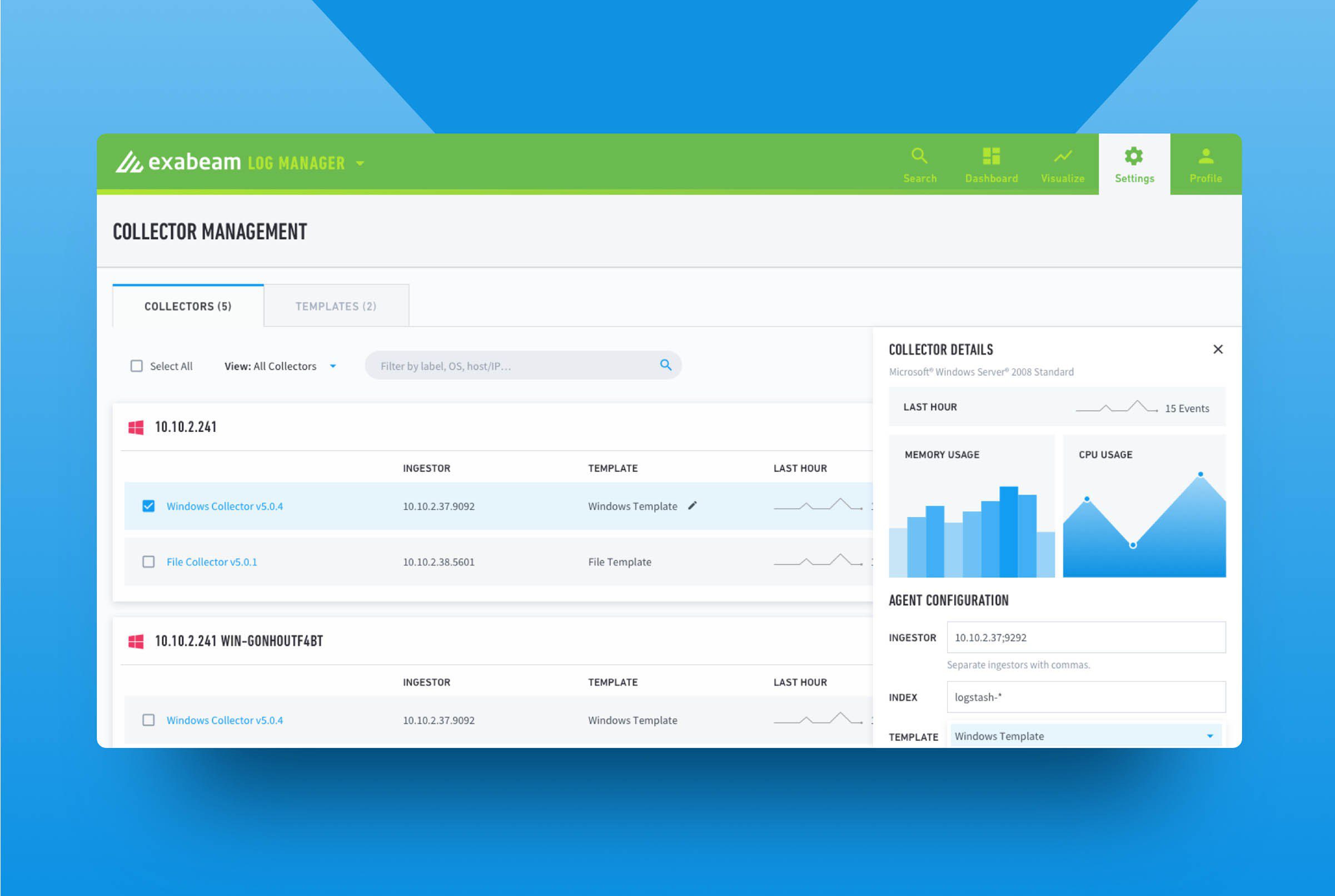Click the exabeam logo mark
1335x896 pixels.
(x=129, y=162)
